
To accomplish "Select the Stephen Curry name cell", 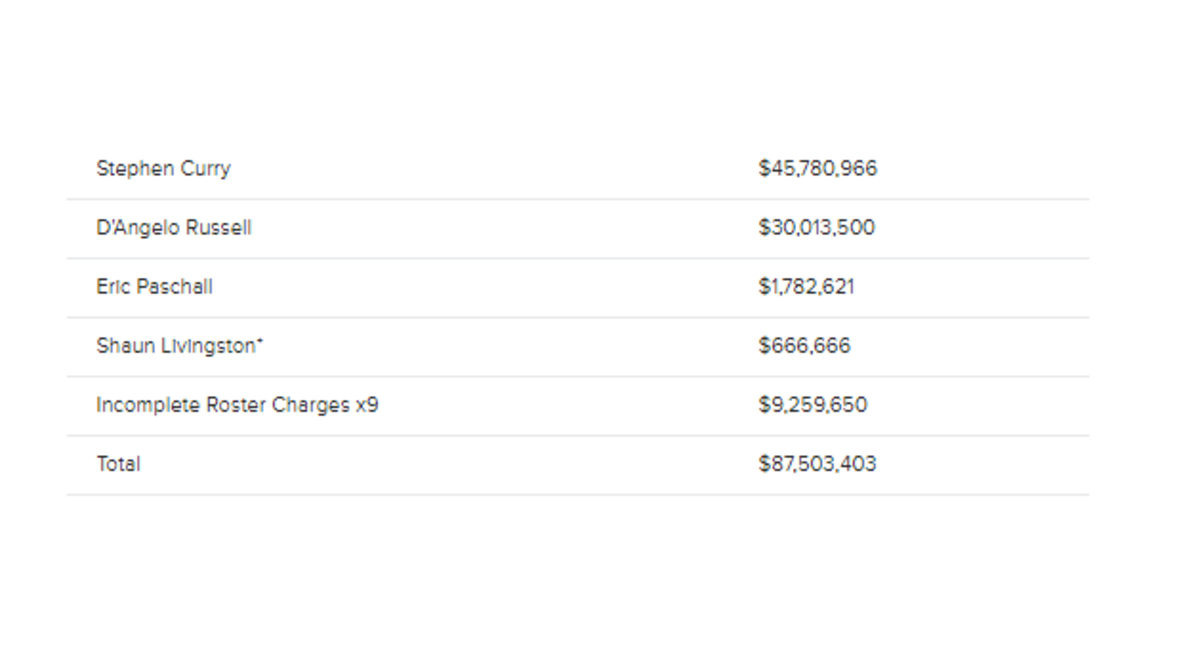I will (x=163, y=169).
